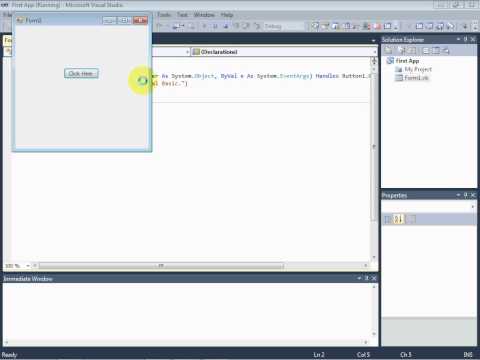The width and height of the screenshot is (480, 360).
Task: Close the Immediate Window panel
Action: 374,278
